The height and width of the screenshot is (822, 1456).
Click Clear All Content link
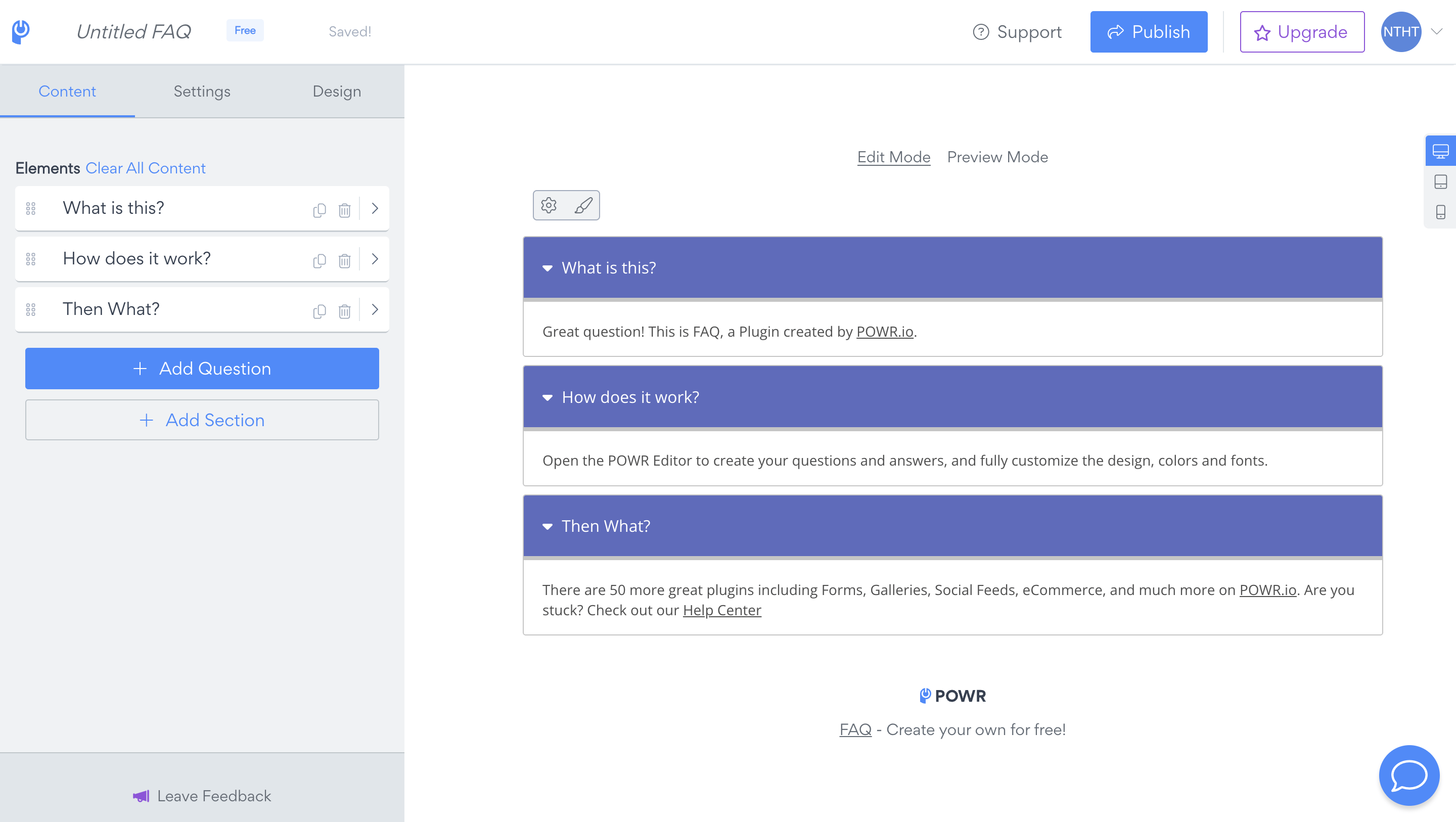click(145, 168)
